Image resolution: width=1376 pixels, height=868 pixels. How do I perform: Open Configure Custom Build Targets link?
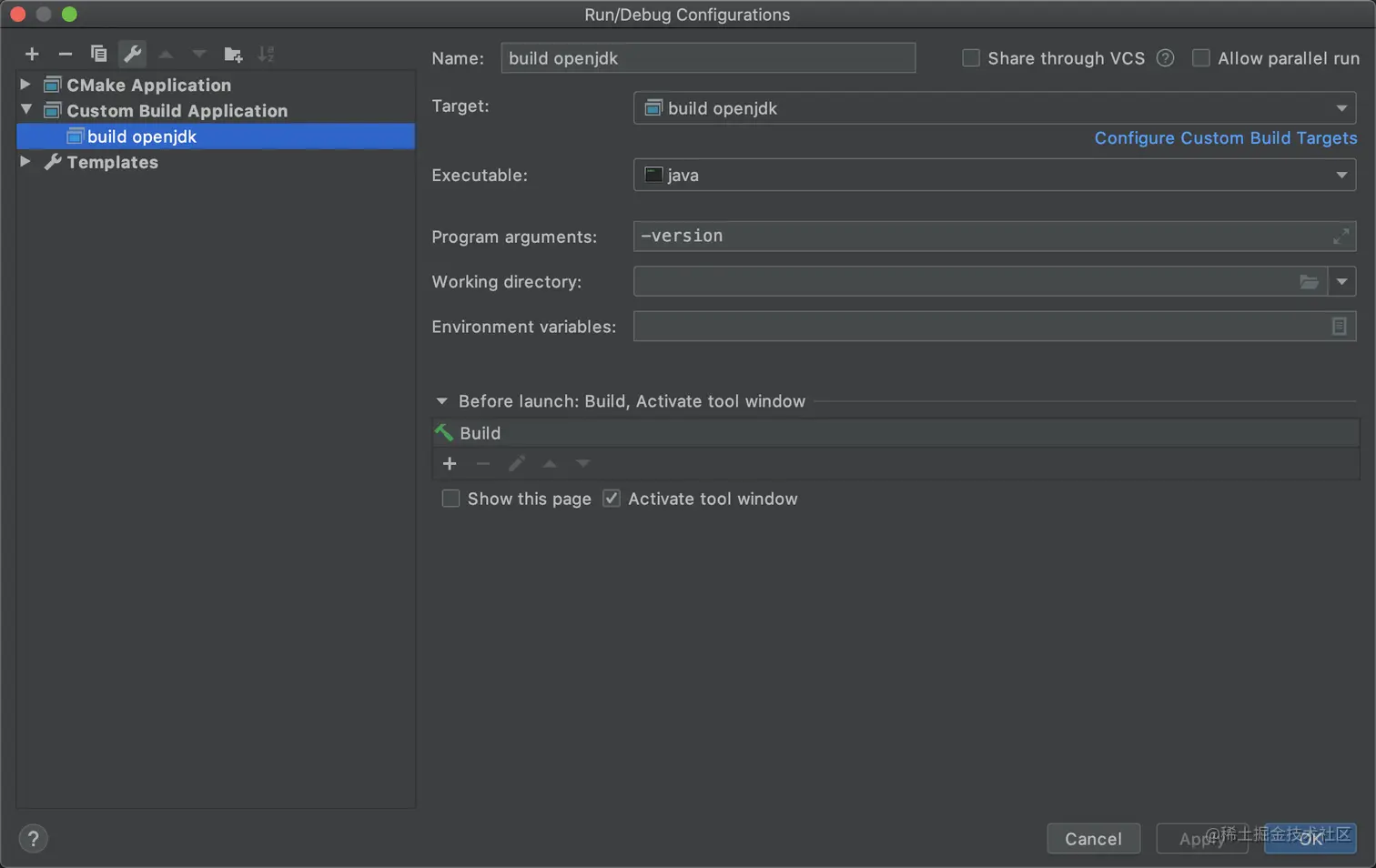(1226, 138)
